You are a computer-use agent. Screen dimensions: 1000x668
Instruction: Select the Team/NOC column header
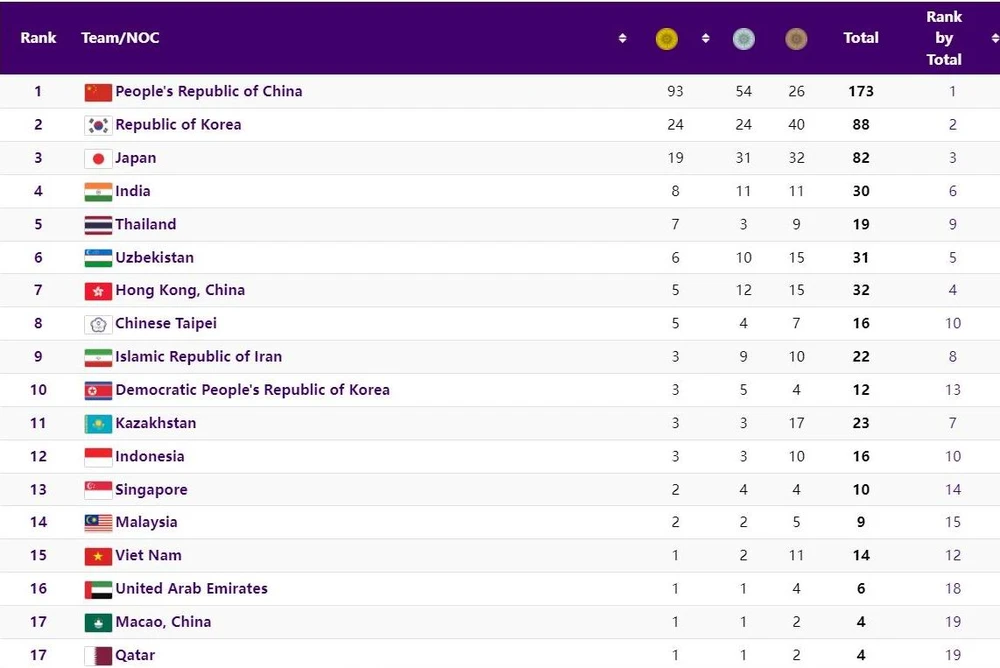(x=120, y=38)
